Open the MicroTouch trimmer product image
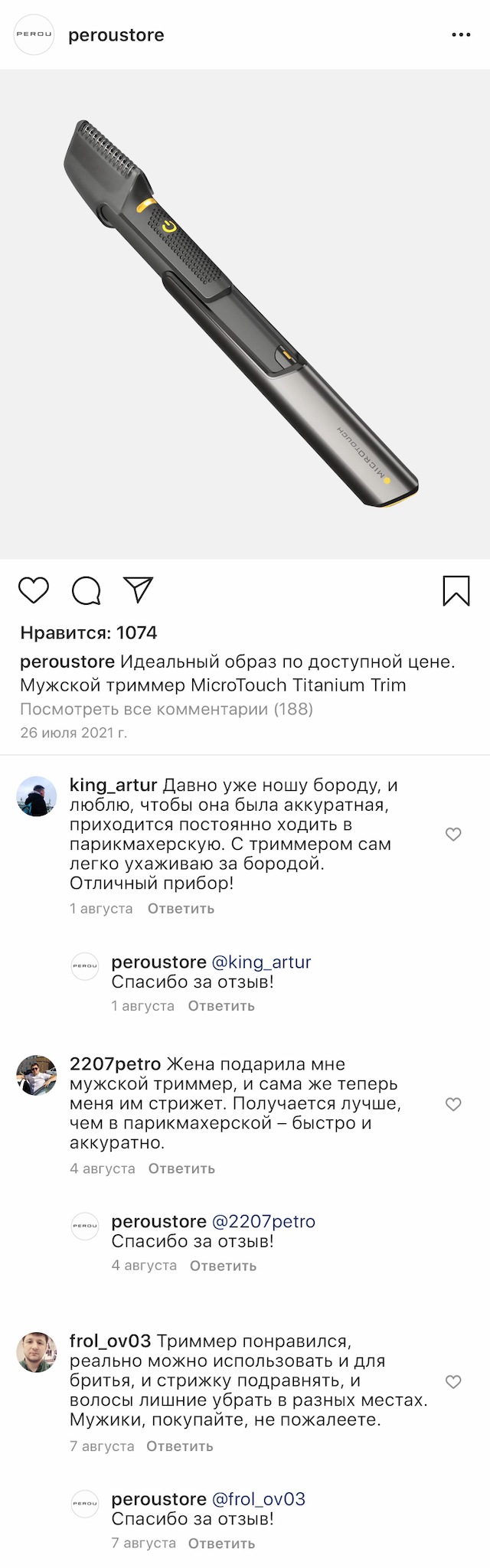Screen dimensions: 490x1568 245,314
